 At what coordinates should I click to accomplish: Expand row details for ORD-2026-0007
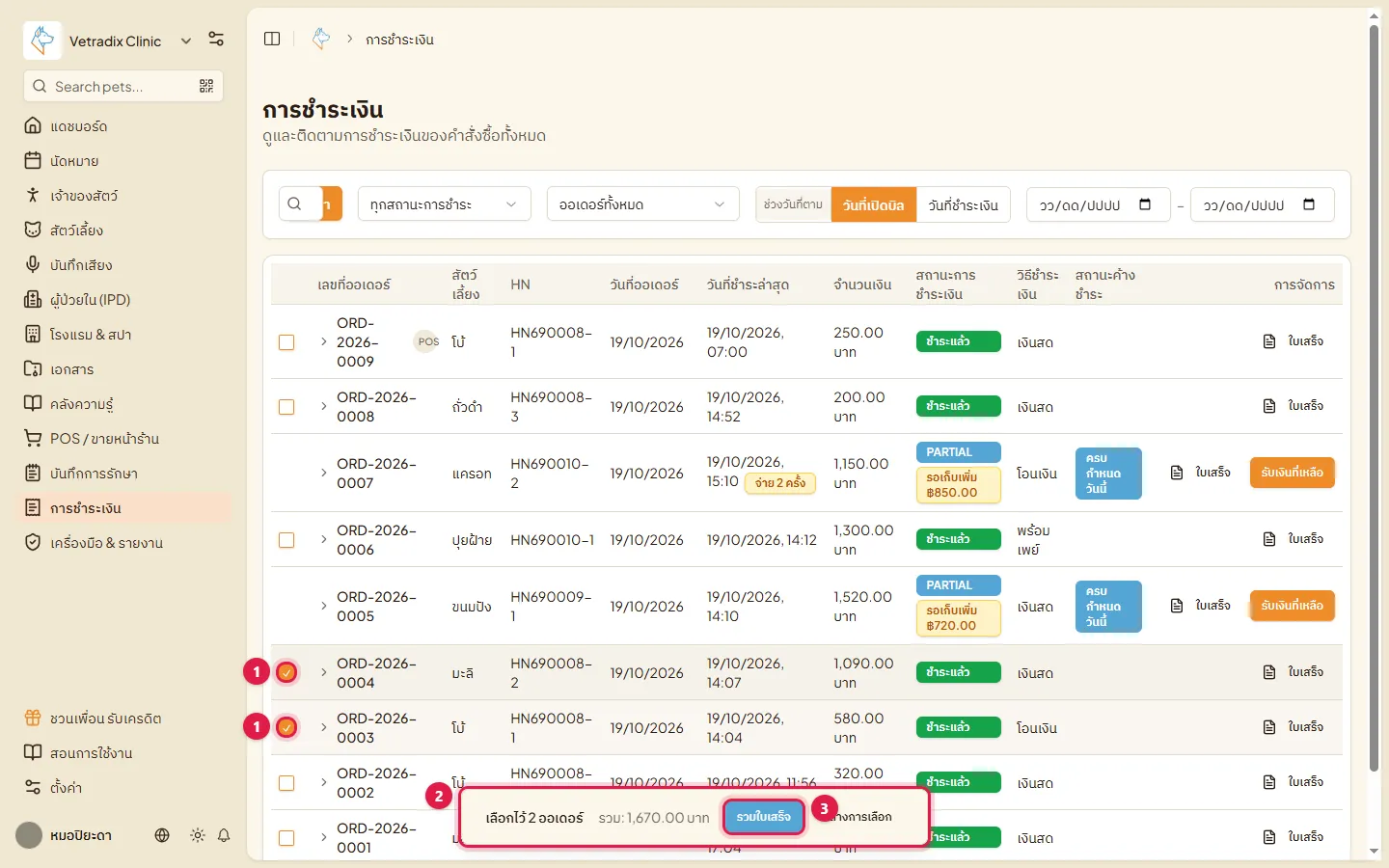point(323,473)
